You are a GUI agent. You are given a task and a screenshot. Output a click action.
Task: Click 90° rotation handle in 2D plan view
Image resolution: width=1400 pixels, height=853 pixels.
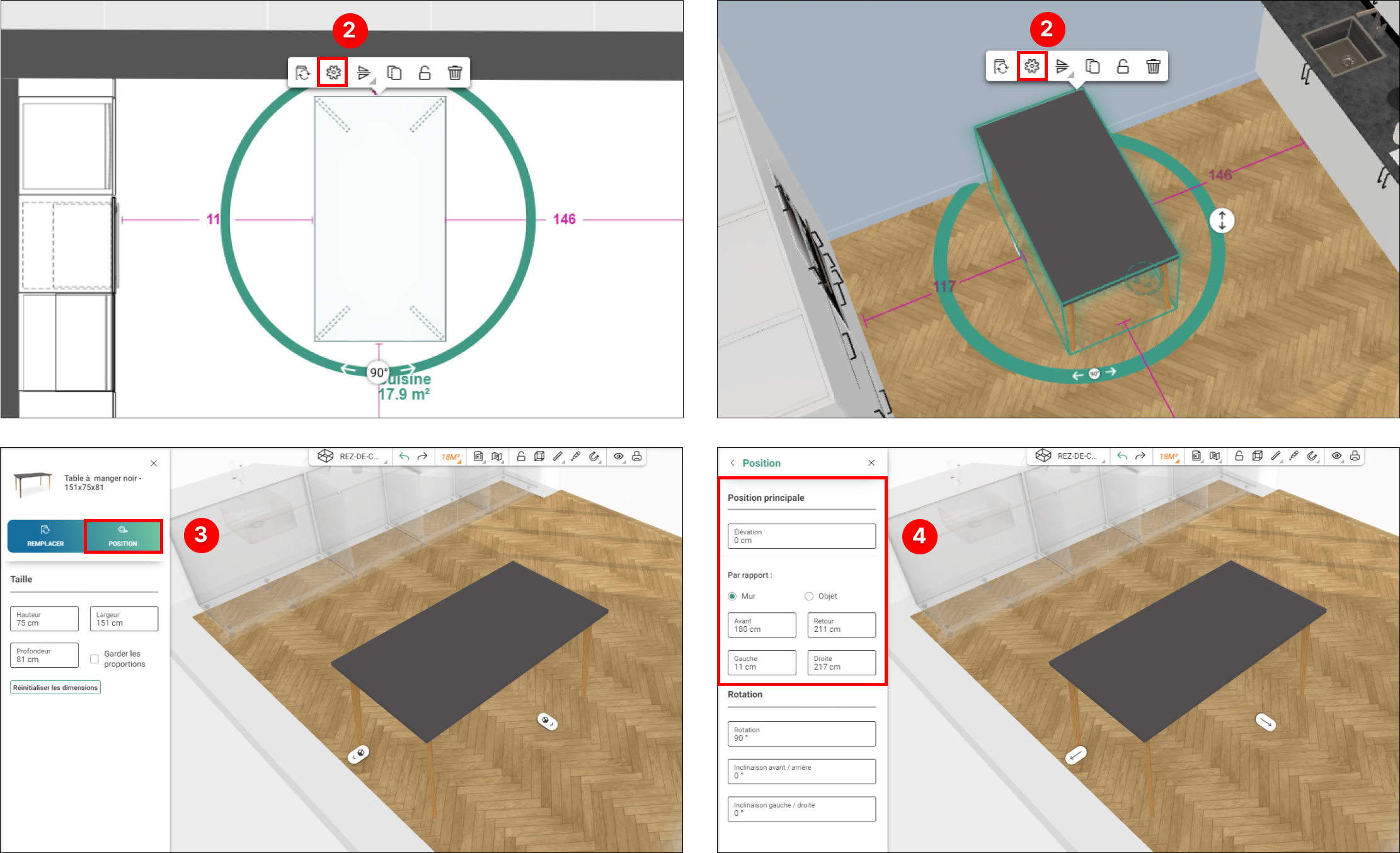tap(379, 372)
